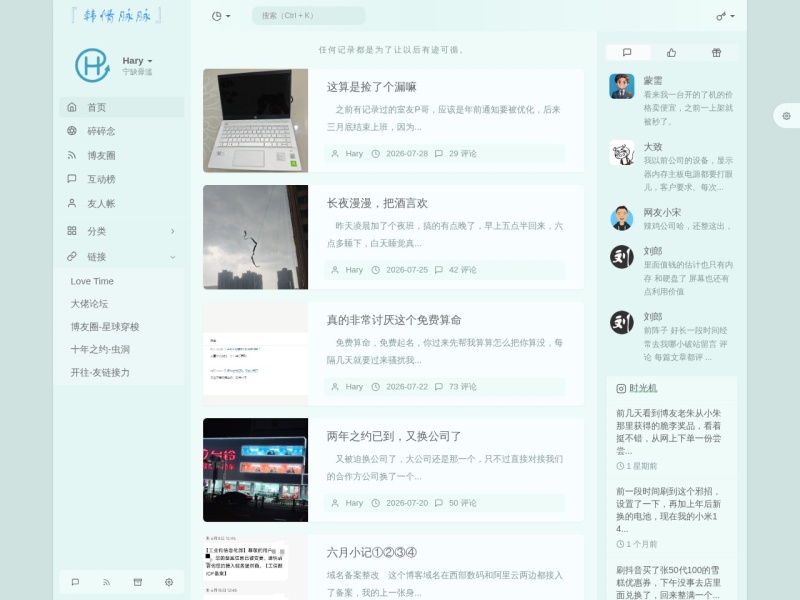Open the 碎碎念 sidebar item
This screenshot has width=800, height=600.
coord(121,131)
